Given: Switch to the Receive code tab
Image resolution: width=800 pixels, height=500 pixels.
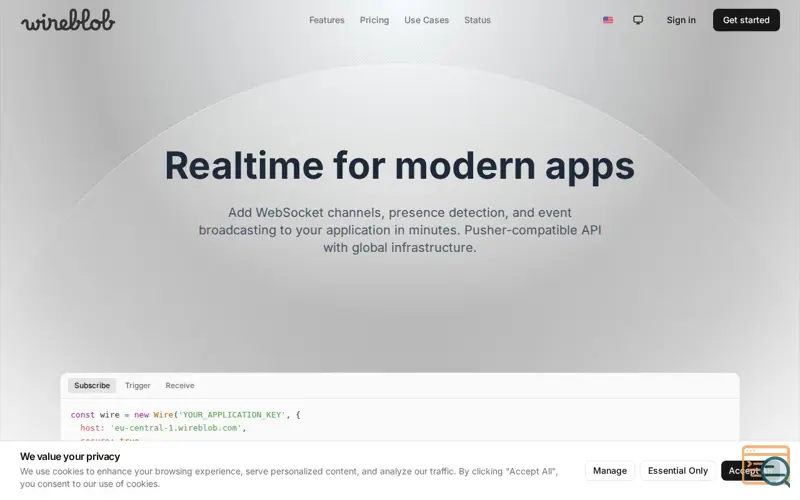Looking at the screenshot, I should 180,385.
